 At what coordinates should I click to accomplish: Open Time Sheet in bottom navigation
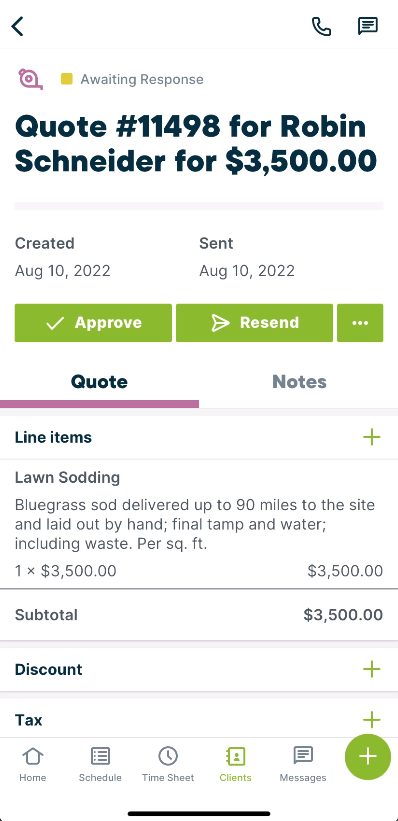[168, 764]
